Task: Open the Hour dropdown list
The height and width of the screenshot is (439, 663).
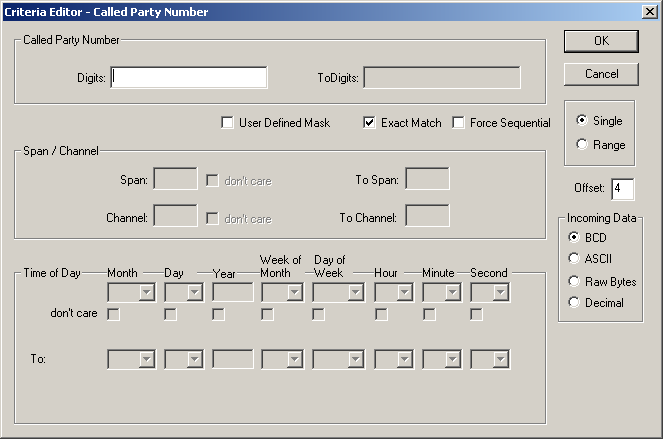Action: (405, 292)
